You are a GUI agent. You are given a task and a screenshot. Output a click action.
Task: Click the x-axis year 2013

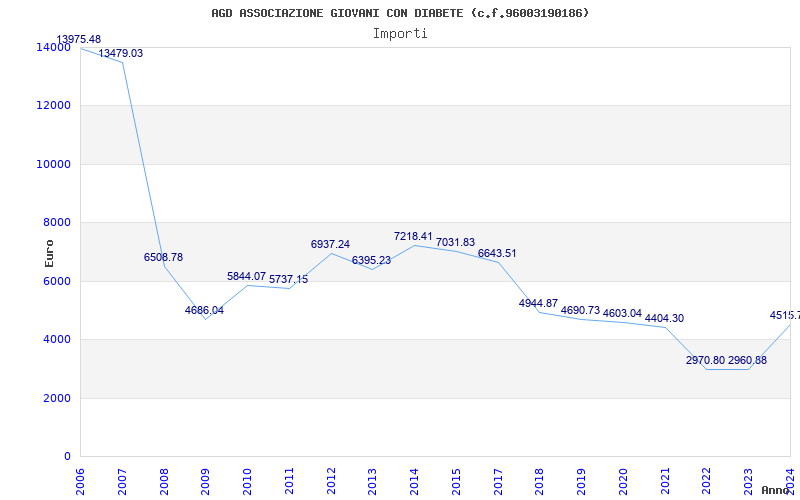pyautogui.click(x=373, y=481)
